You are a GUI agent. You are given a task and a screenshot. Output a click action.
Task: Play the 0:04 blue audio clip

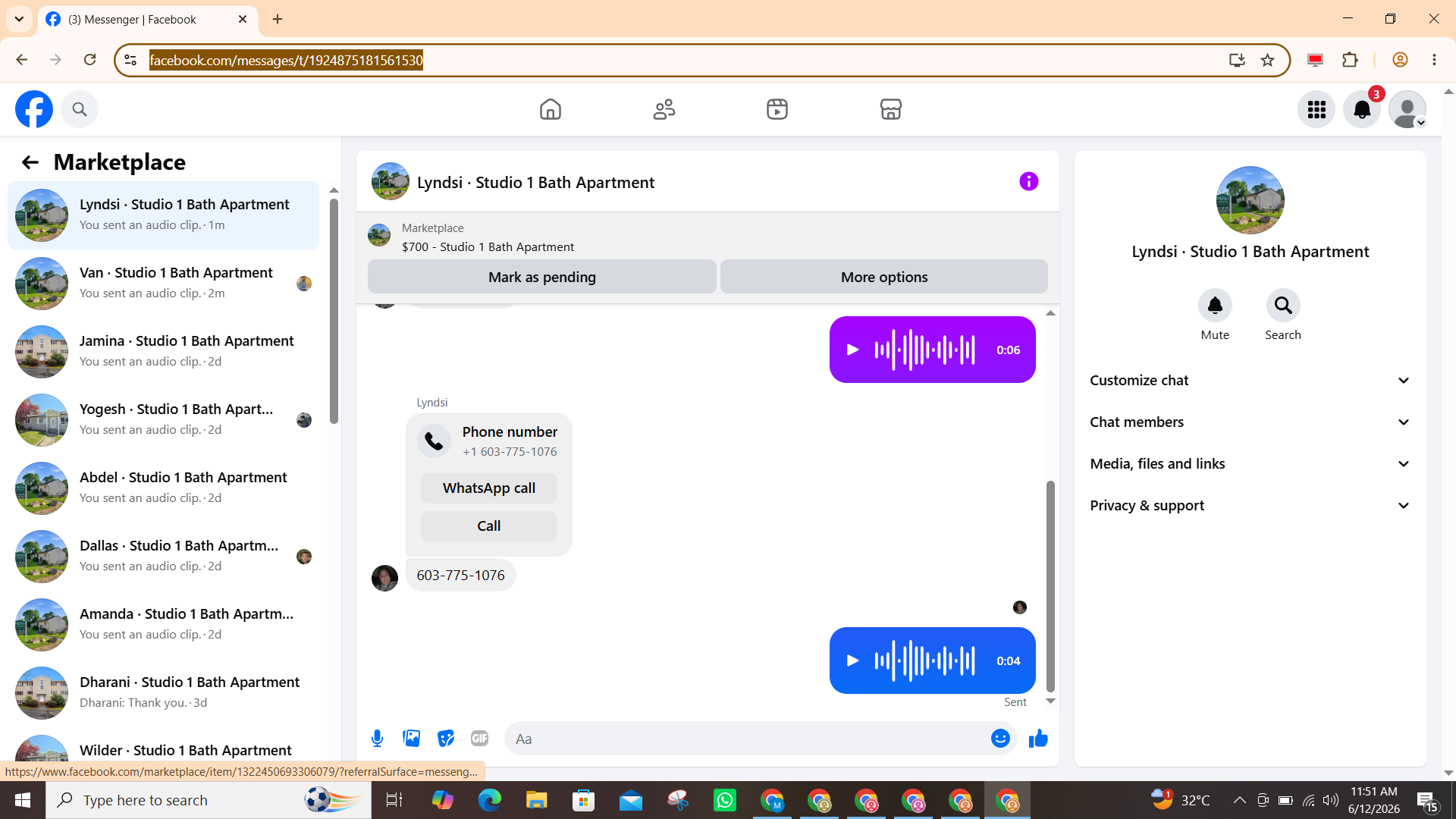tap(852, 661)
